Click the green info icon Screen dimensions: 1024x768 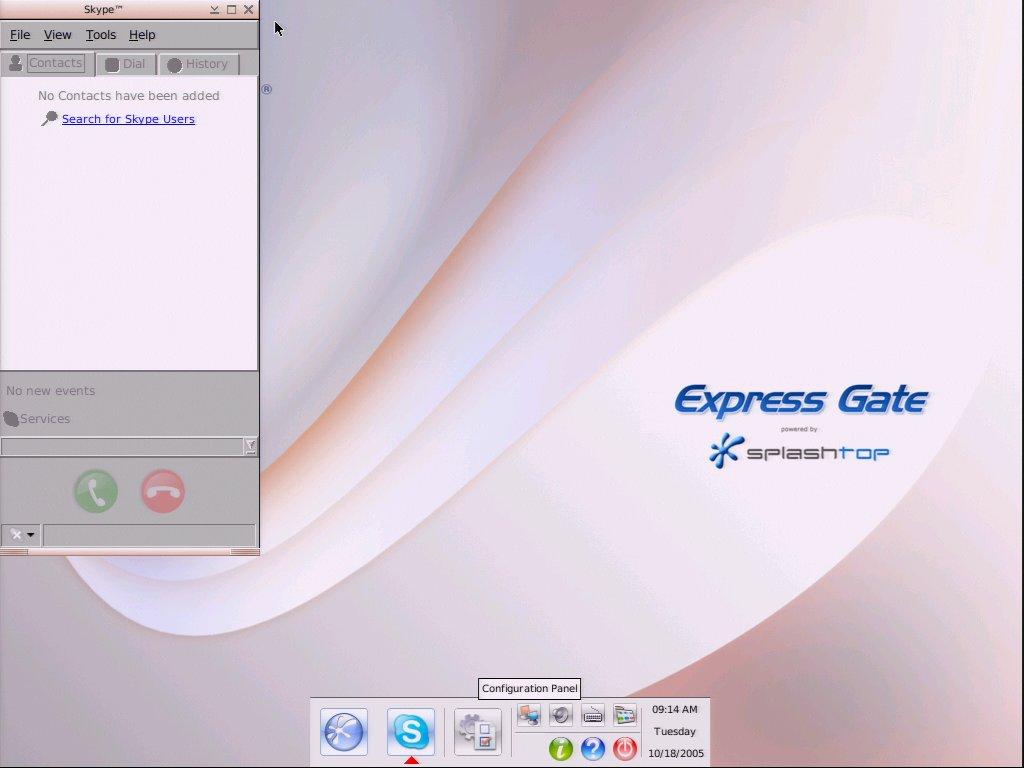(x=561, y=748)
